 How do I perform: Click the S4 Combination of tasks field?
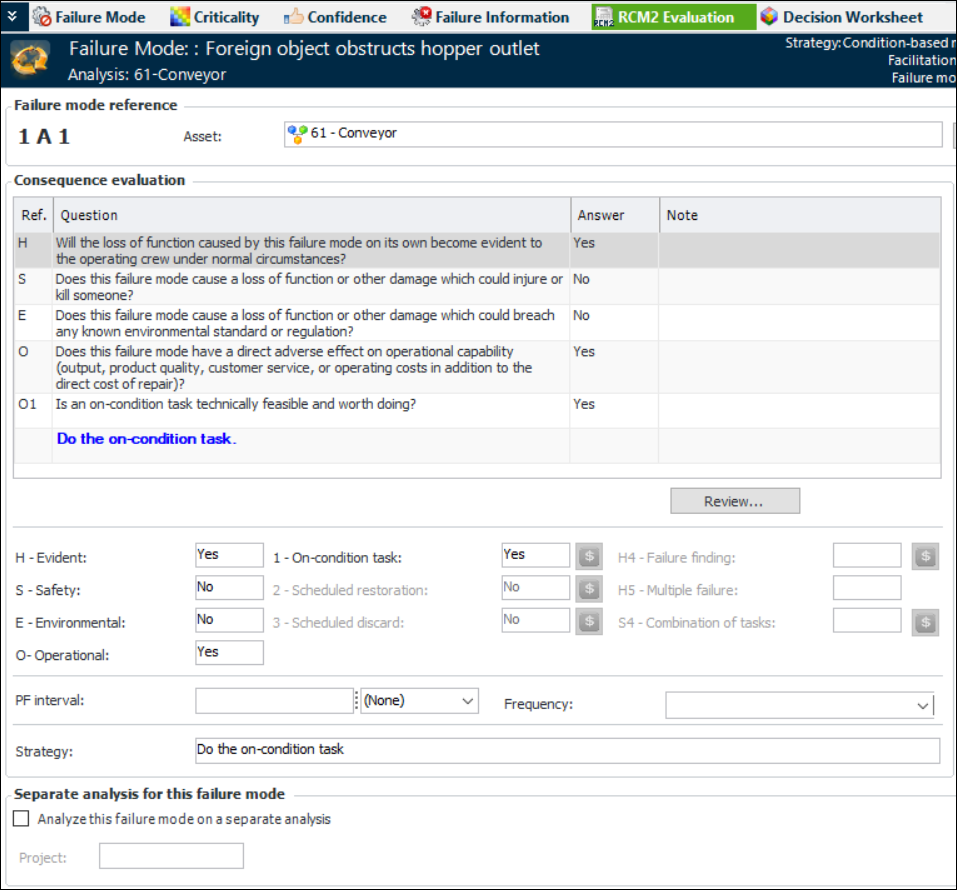(x=867, y=620)
